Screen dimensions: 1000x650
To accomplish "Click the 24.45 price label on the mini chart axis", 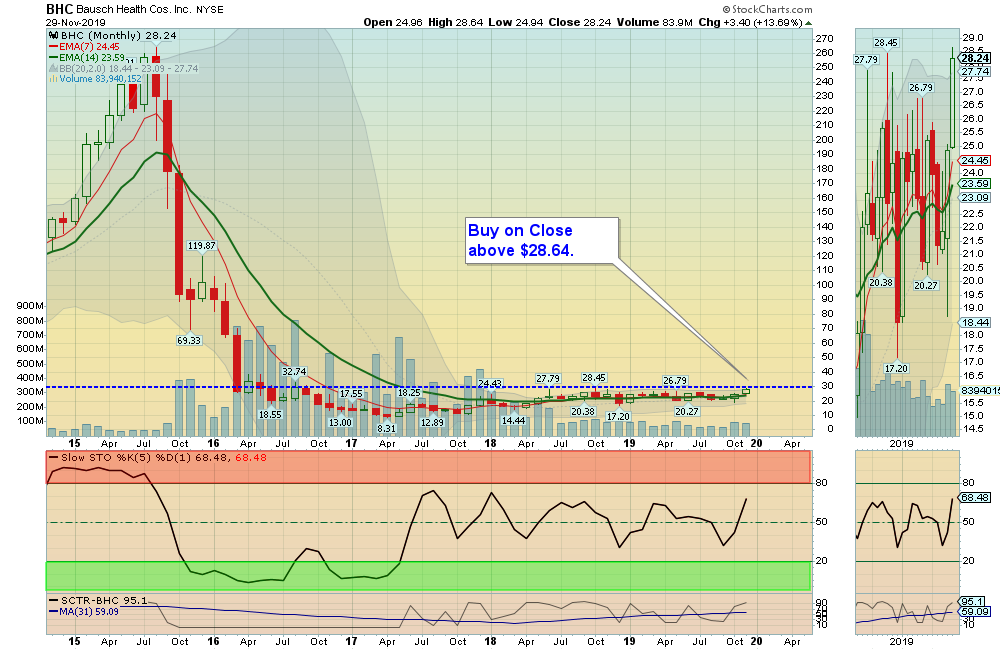I will point(977,159).
